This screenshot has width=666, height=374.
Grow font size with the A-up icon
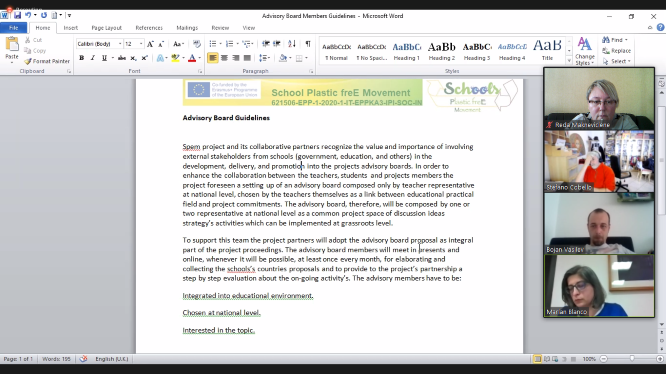point(150,44)
